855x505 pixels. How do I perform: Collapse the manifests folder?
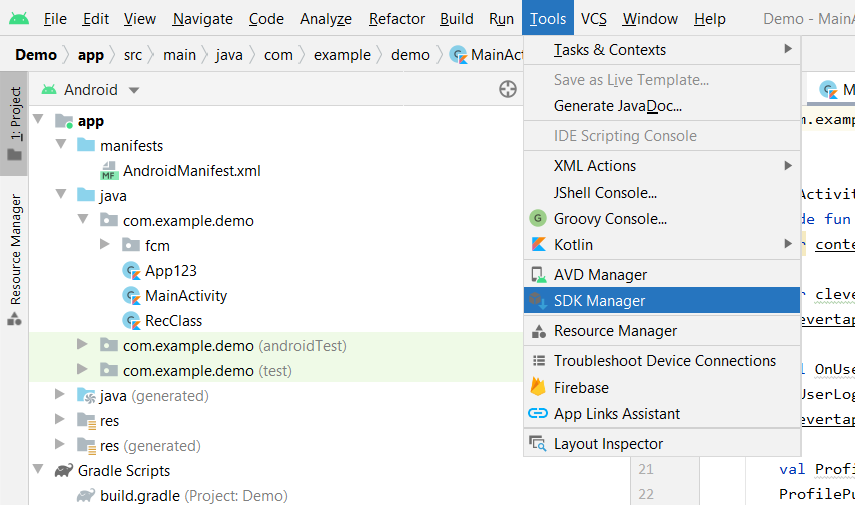pyautogui.click(x=61, y=144)
